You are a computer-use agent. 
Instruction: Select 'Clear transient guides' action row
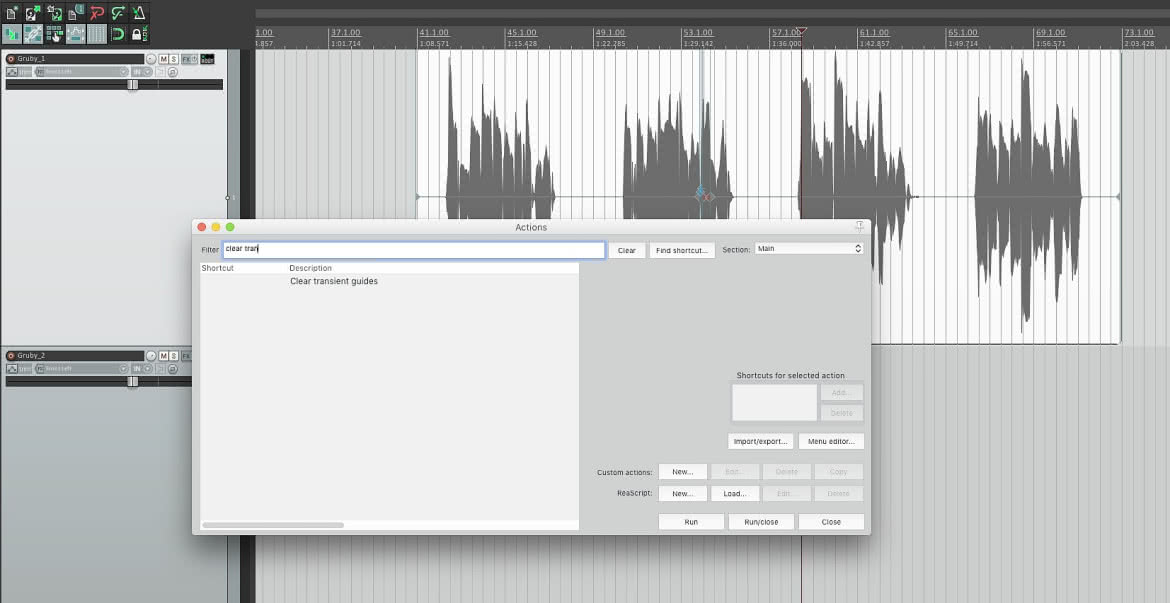tap(390, 281)
